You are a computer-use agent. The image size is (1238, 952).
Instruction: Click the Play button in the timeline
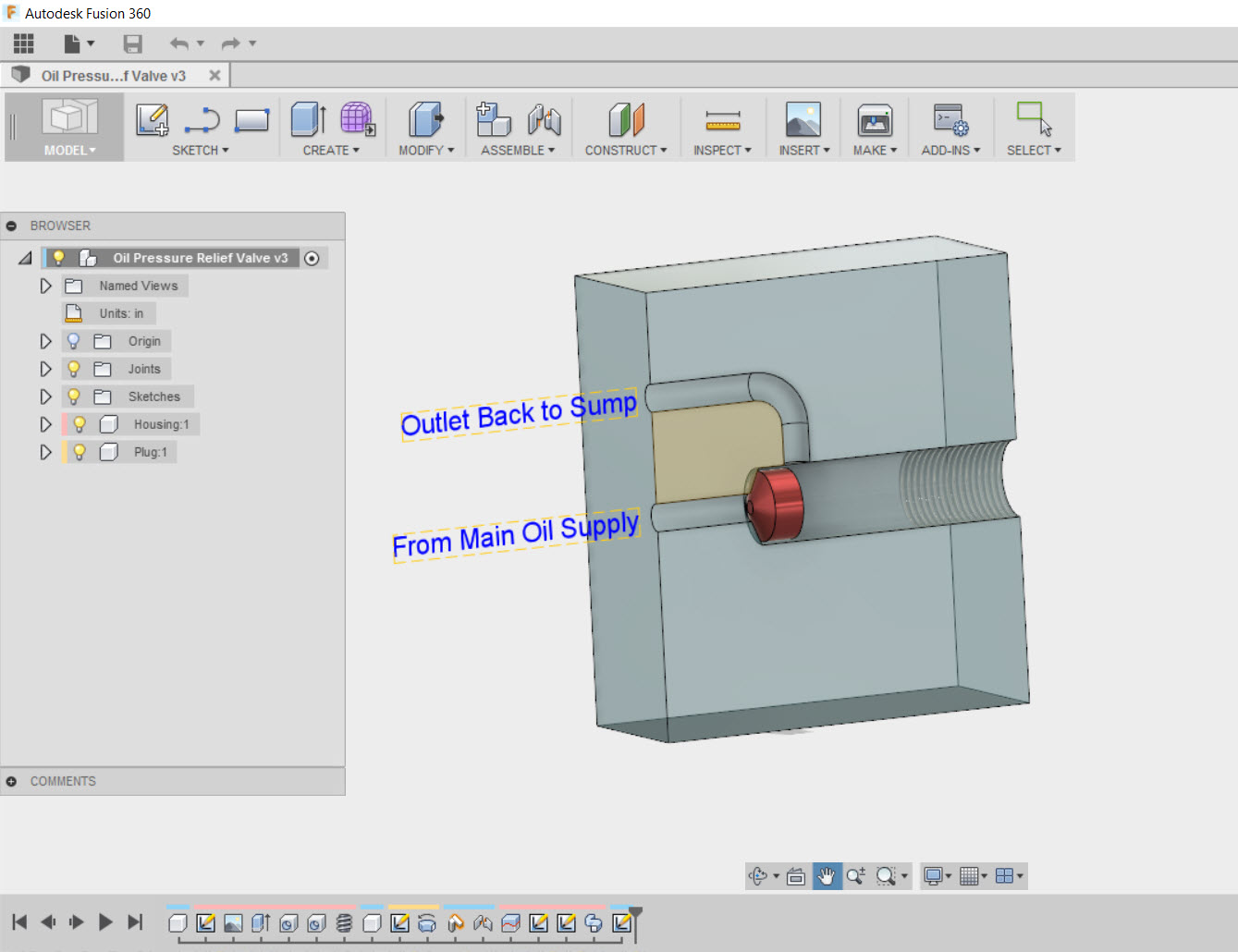(104, 921)
